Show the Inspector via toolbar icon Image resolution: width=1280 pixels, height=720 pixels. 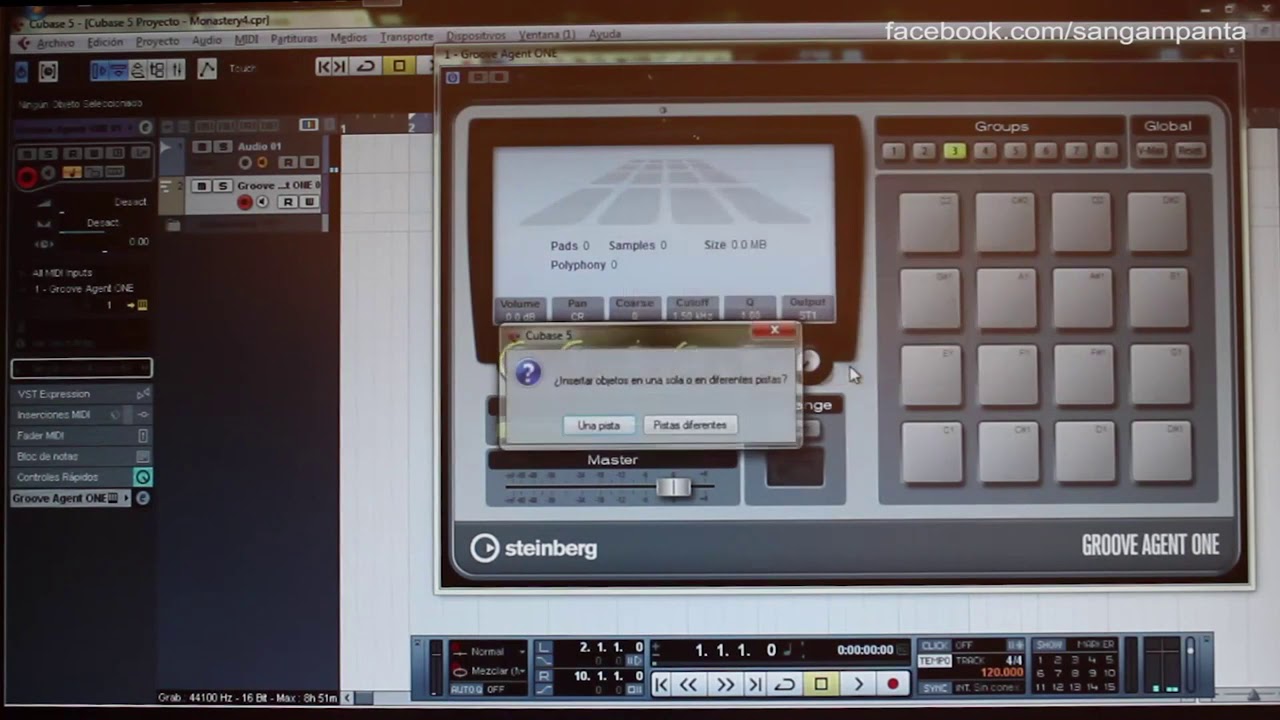point(99,69)
